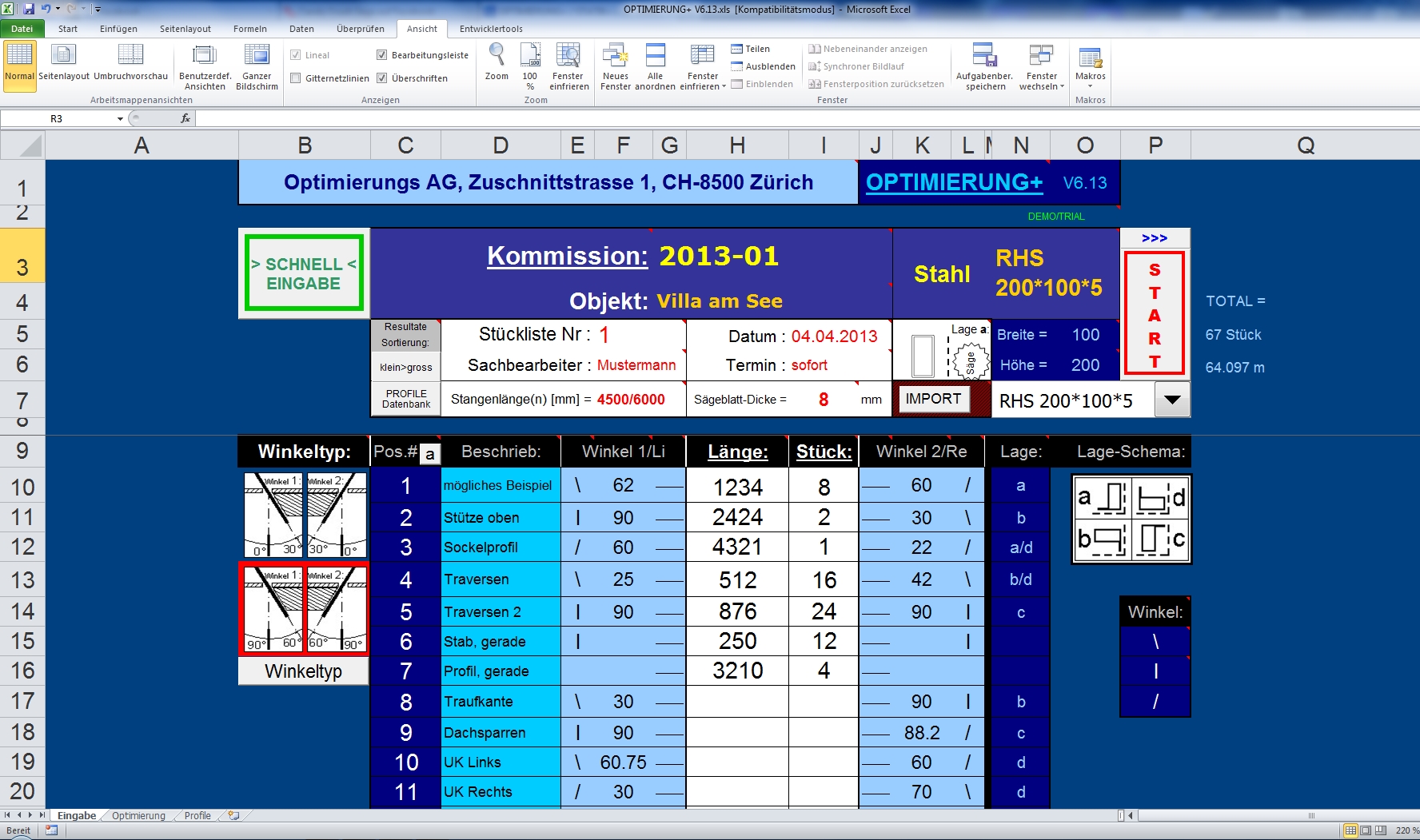Switch to Normal view in status bar
The image size is (1420, 840).
pyautogui.click(x=1350, y=830)
